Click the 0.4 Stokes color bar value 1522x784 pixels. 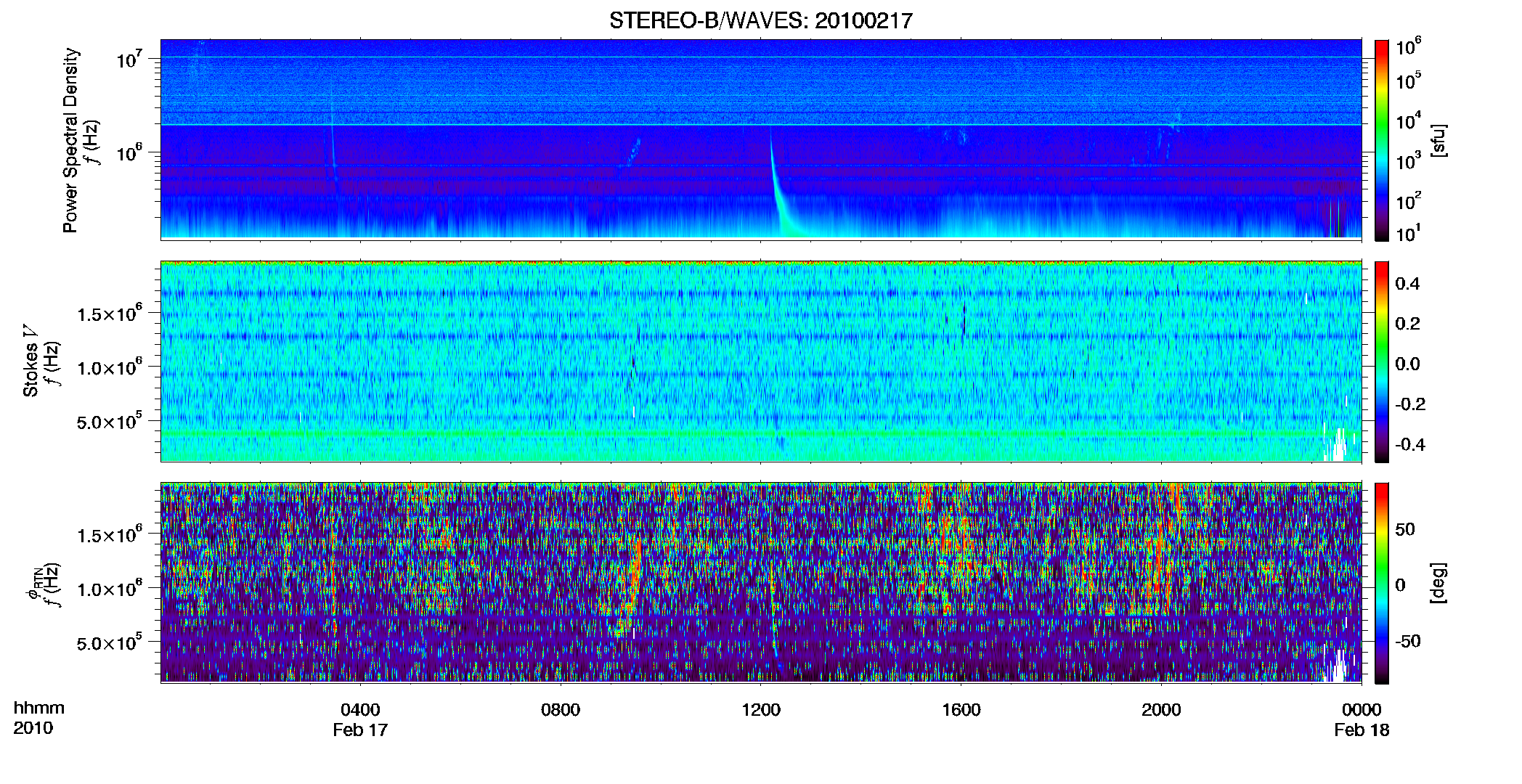pos(1407,284)
